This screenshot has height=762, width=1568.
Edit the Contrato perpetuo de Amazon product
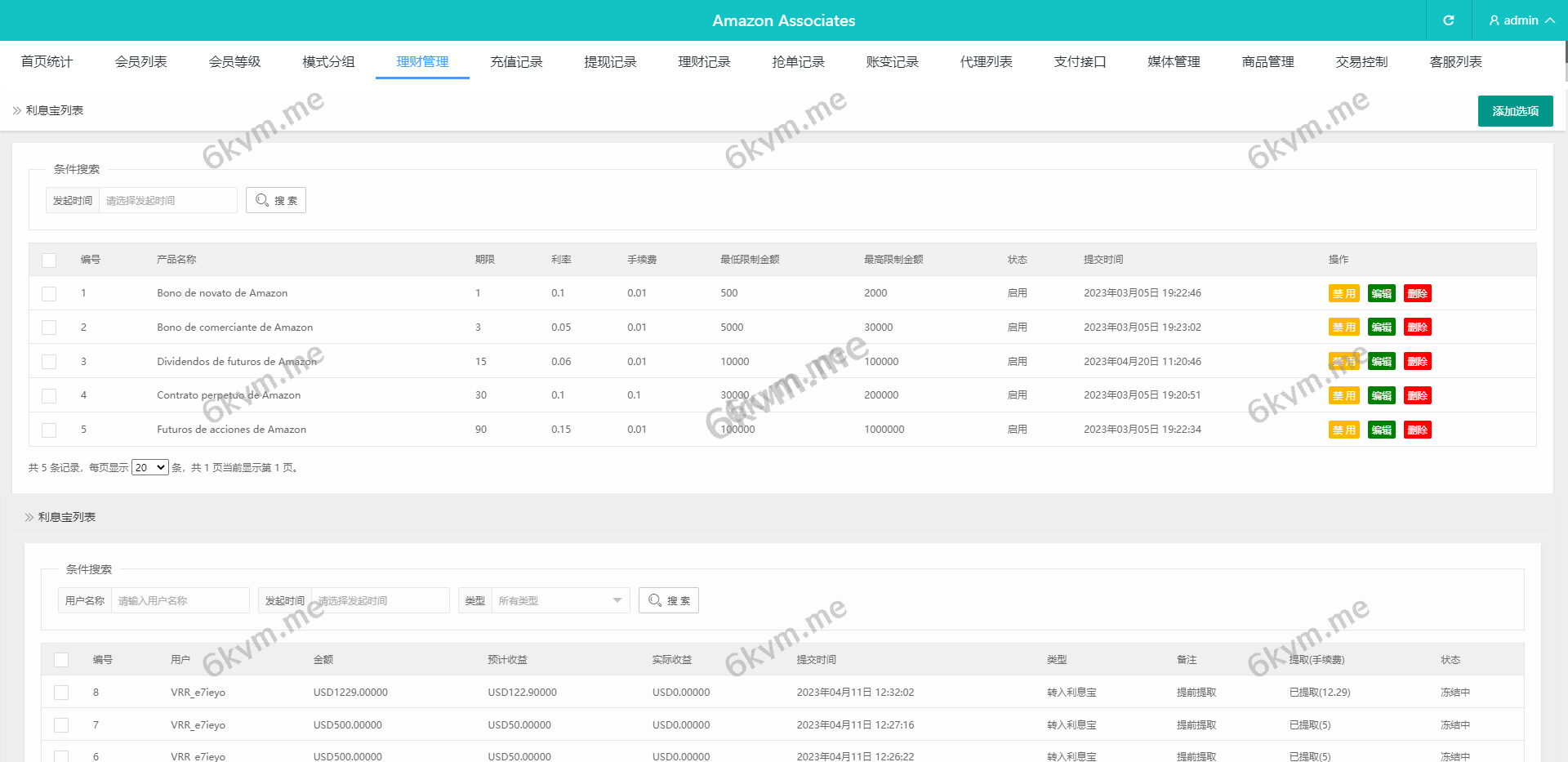tap(1381, 396)
